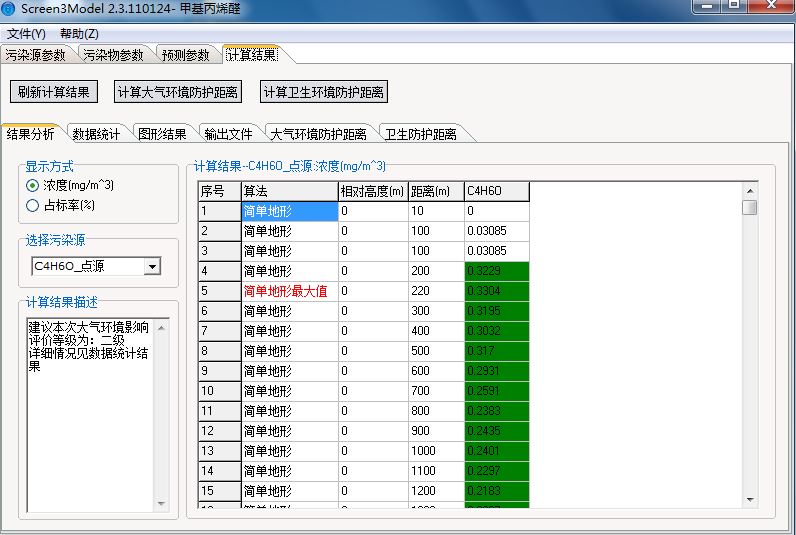The height and width of the screenshot is (535, 796).
Task: Switch to the 污染物参数 tab
Action: (114, 55)
